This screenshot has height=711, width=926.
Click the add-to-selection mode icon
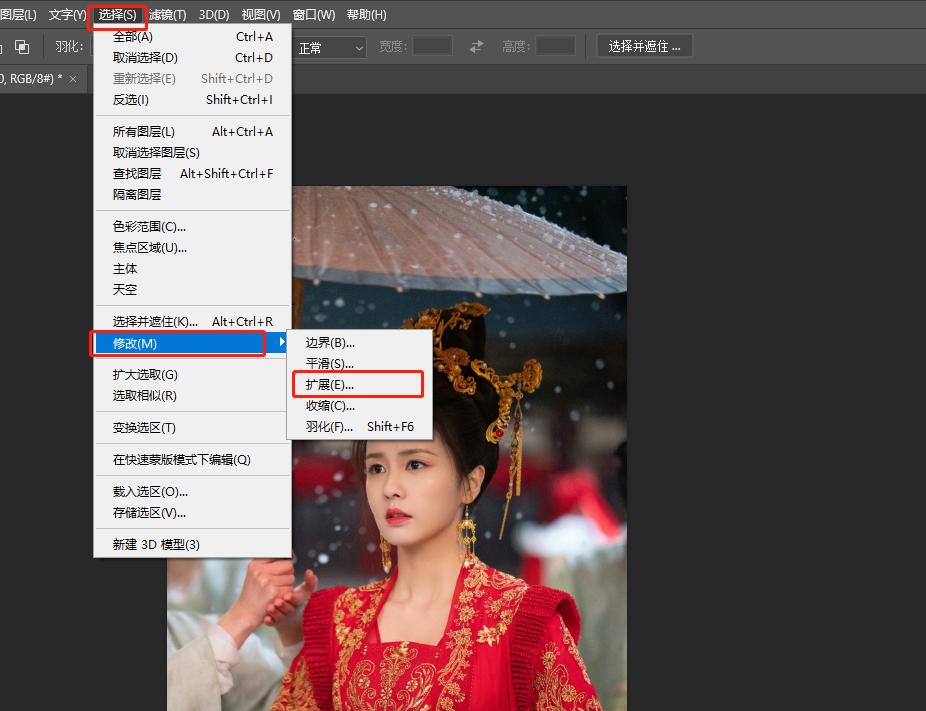(x=24, y=46)
